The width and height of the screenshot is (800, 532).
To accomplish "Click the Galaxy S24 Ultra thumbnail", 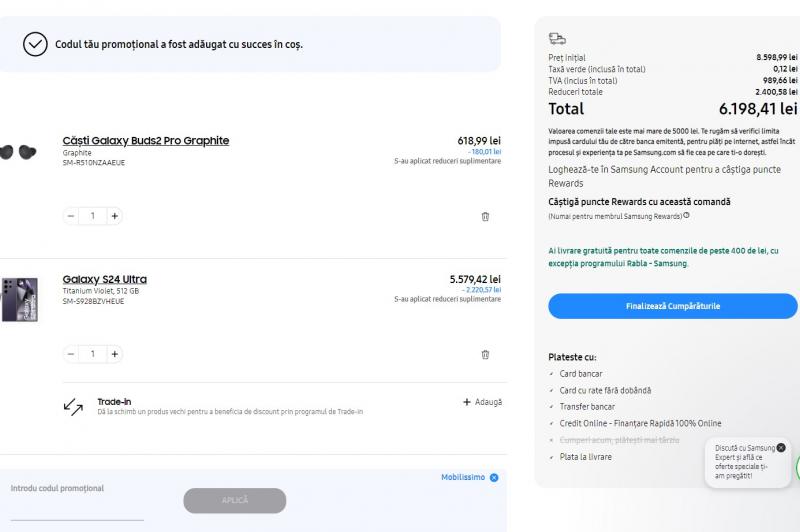I will coord(19,299).
